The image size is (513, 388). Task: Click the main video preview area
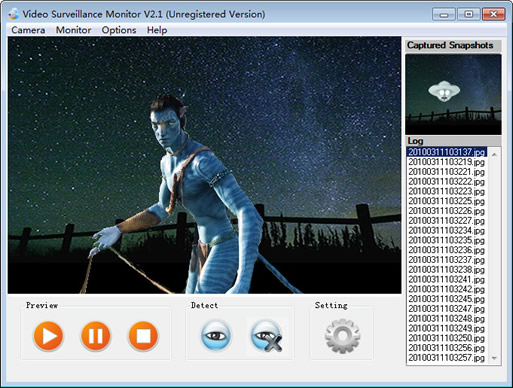pyautogui.click(x=204, y=165)
